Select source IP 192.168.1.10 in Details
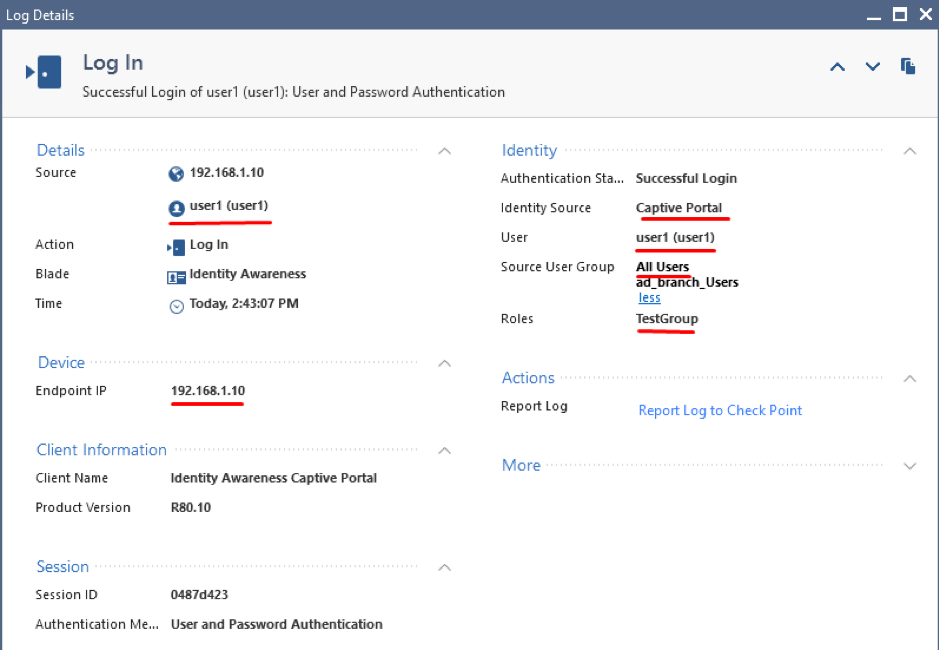 (x=226, y=173)
